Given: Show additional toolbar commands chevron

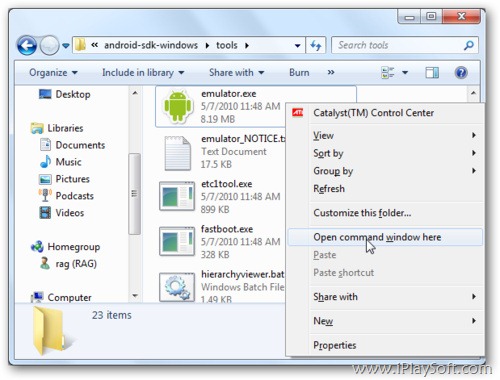Looking at the screenshot, I should pyautogui.click(x=331, y=72).
